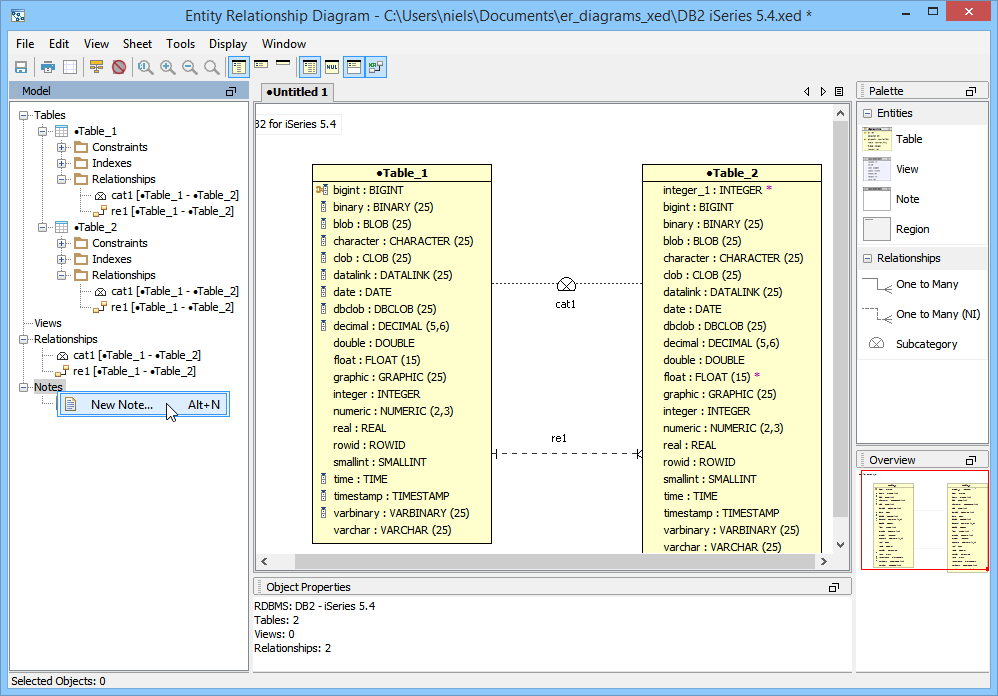Toggle full table detail view button

[x=239, y=67]
